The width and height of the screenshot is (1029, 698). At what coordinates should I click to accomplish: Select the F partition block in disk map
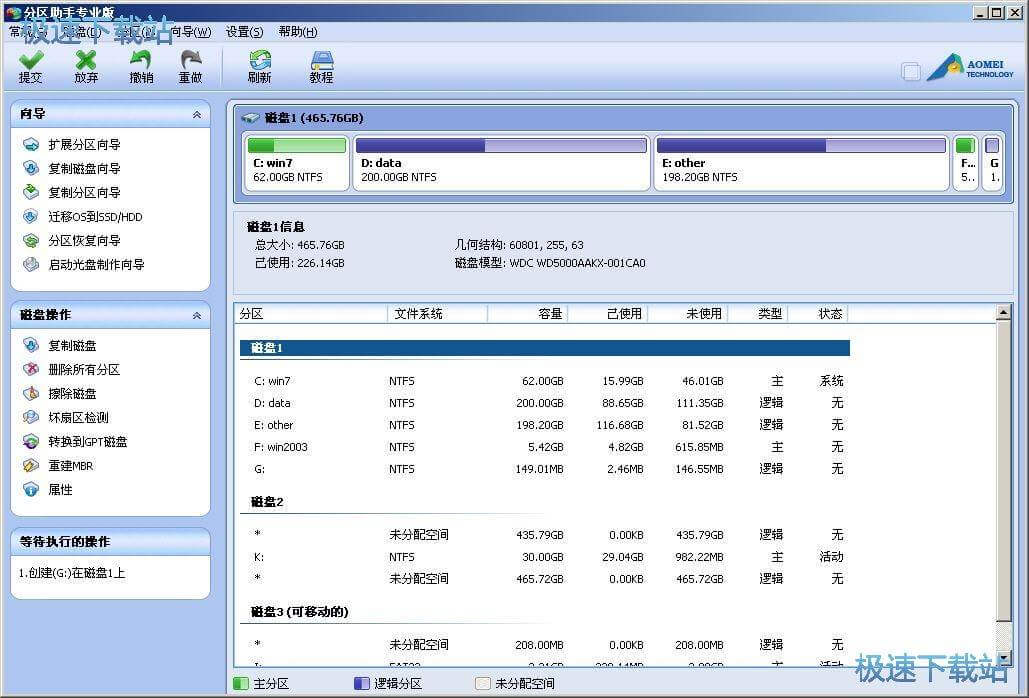click(965, 163)
